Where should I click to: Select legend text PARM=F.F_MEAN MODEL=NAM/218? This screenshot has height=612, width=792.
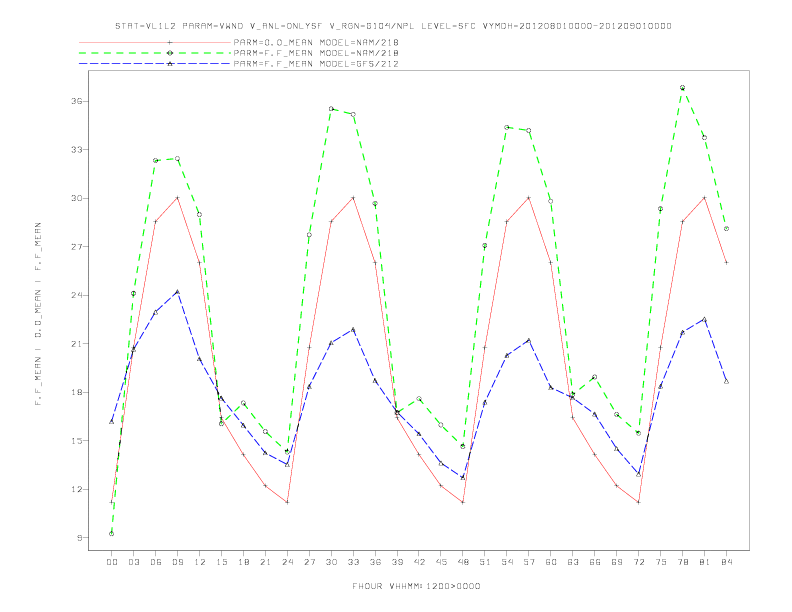pyautogui.click(x=316, y=53)
